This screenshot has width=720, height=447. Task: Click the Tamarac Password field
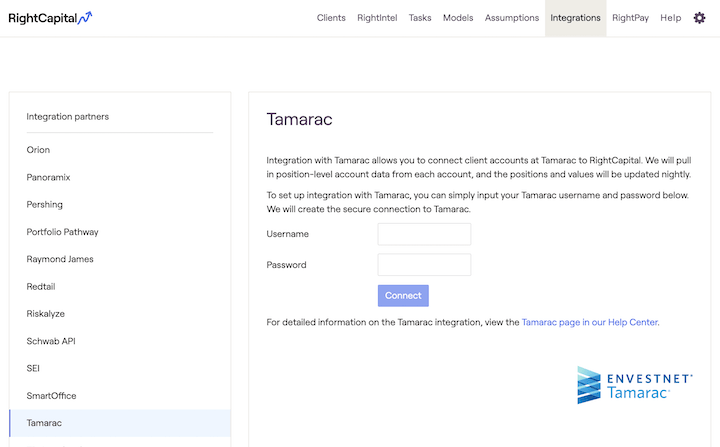[x=424, y=265]
